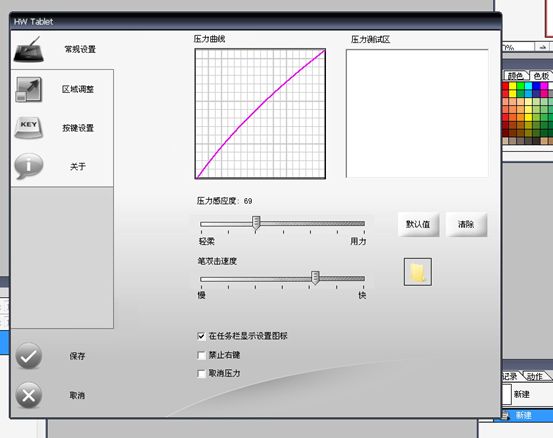The width and height of the screenshot is (553, 438).
Task: Switch to the 动作 tab
Action: click(535, 376)
